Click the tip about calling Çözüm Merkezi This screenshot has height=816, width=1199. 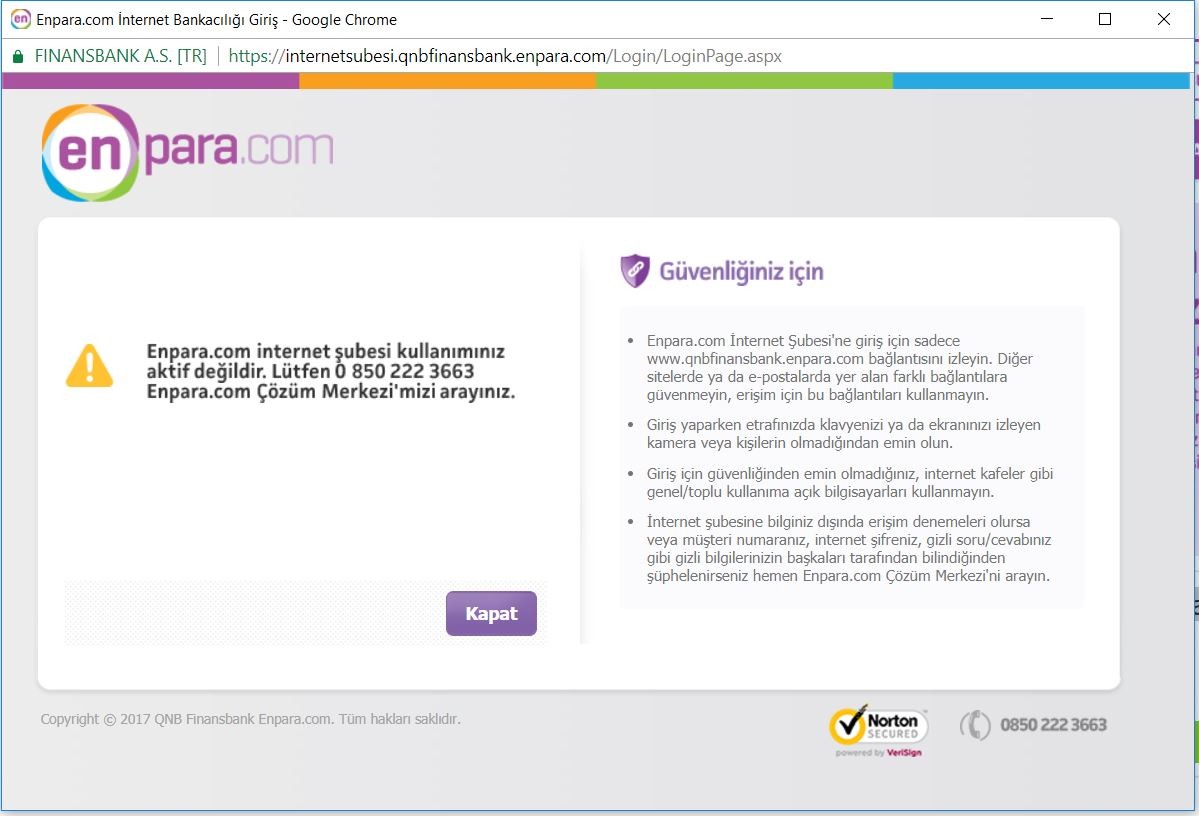pos(849,548)
